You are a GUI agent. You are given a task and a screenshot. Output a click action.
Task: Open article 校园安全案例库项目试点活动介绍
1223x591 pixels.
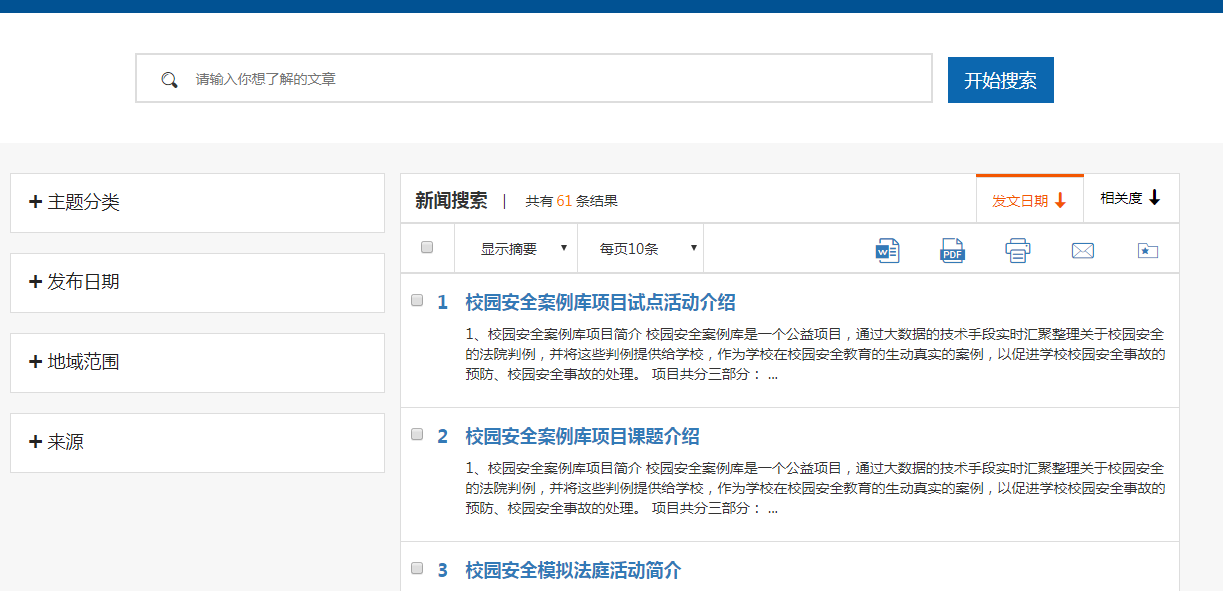coord(600,303)
